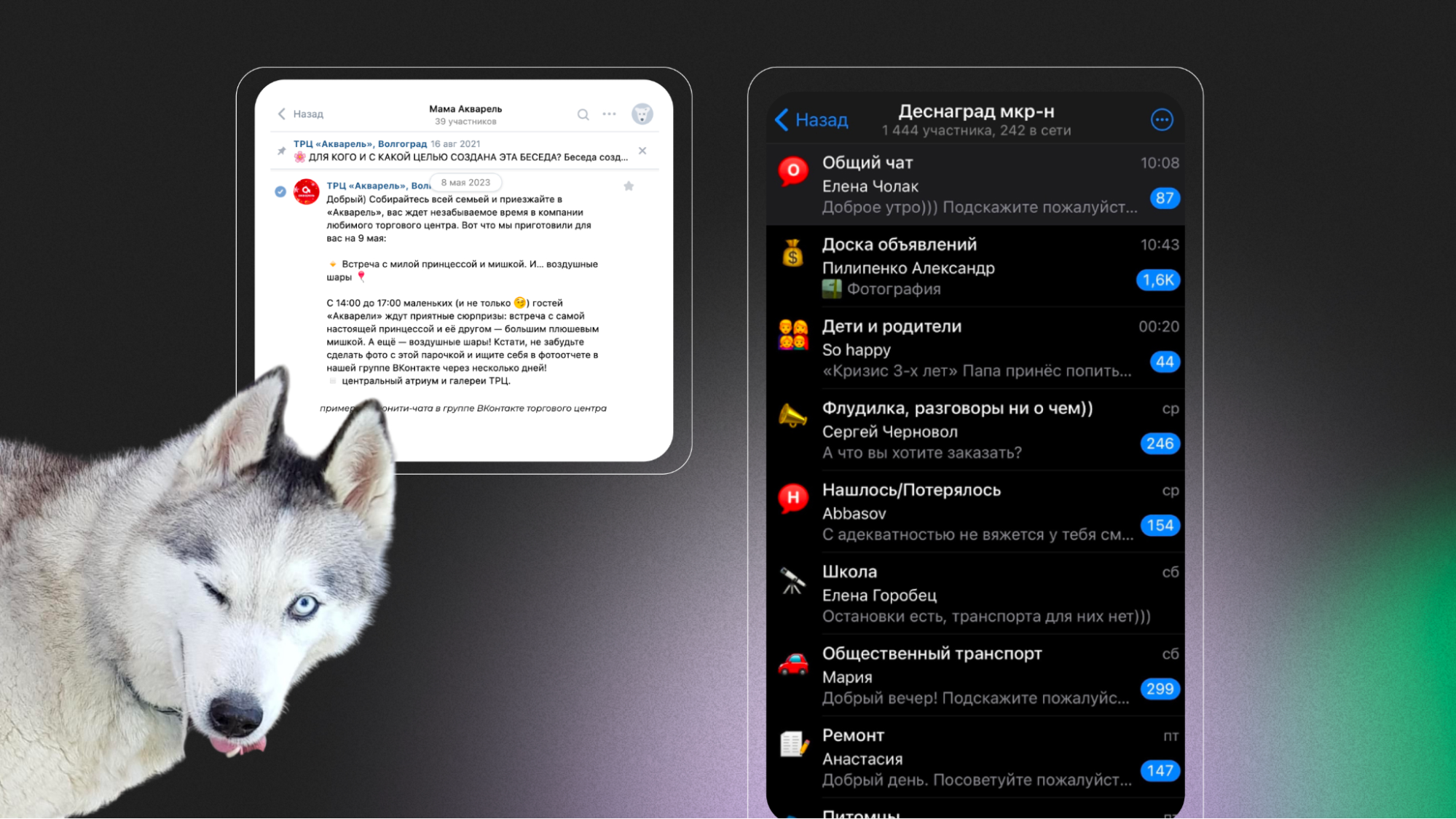Open the Флудилка, разговоры ни о чем)) topic
Screen dimensions: 1456x819
point(975,430)
